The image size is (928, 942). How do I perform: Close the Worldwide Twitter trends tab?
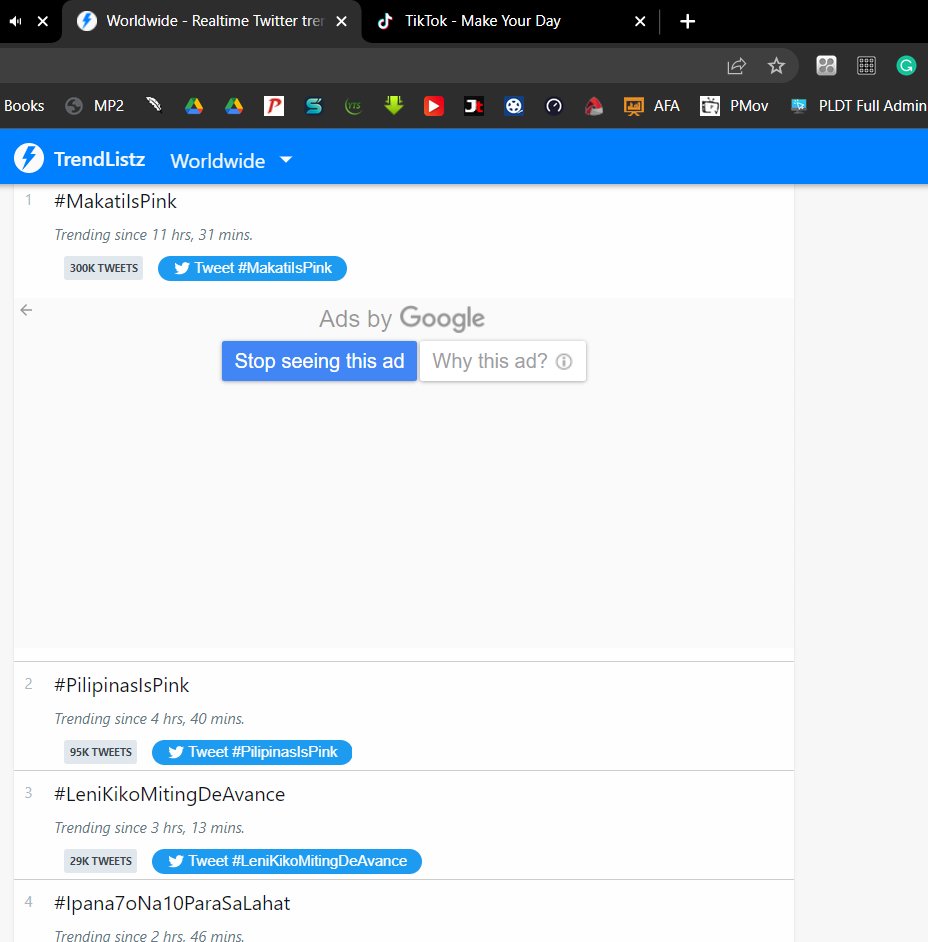pyautogui.click(x=341, y=21)
